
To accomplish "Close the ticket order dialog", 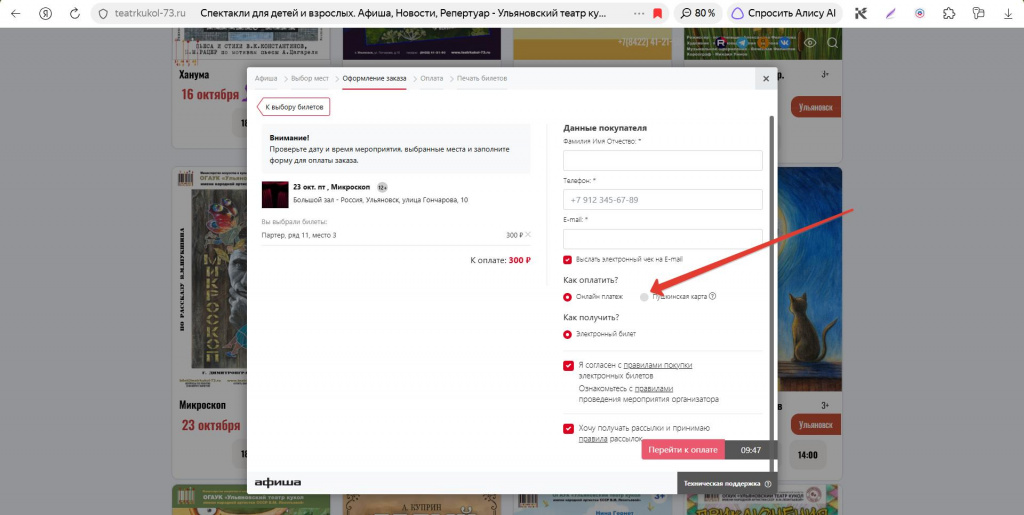I will click(766, 78).
